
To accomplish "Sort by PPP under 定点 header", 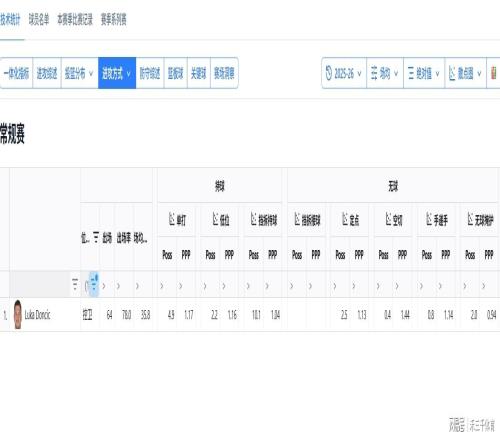I will [x=359, y=255].
